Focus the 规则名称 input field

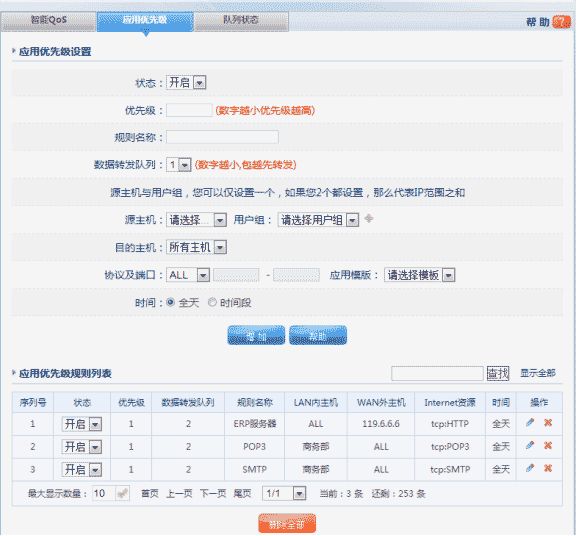(x=222, y=137)
